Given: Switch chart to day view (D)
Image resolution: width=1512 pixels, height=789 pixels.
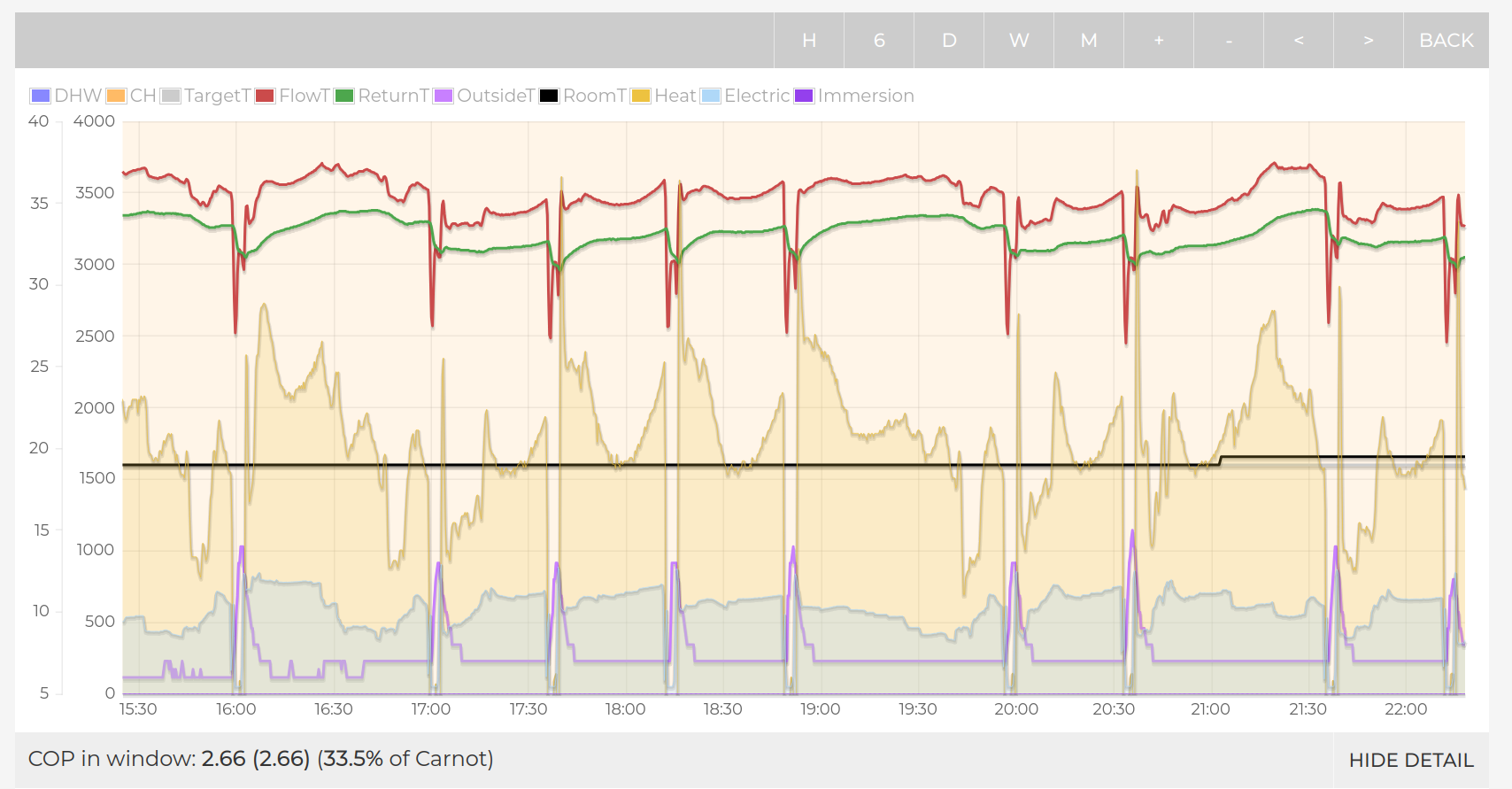Looking at the screenshot, I should coord(948,41).
